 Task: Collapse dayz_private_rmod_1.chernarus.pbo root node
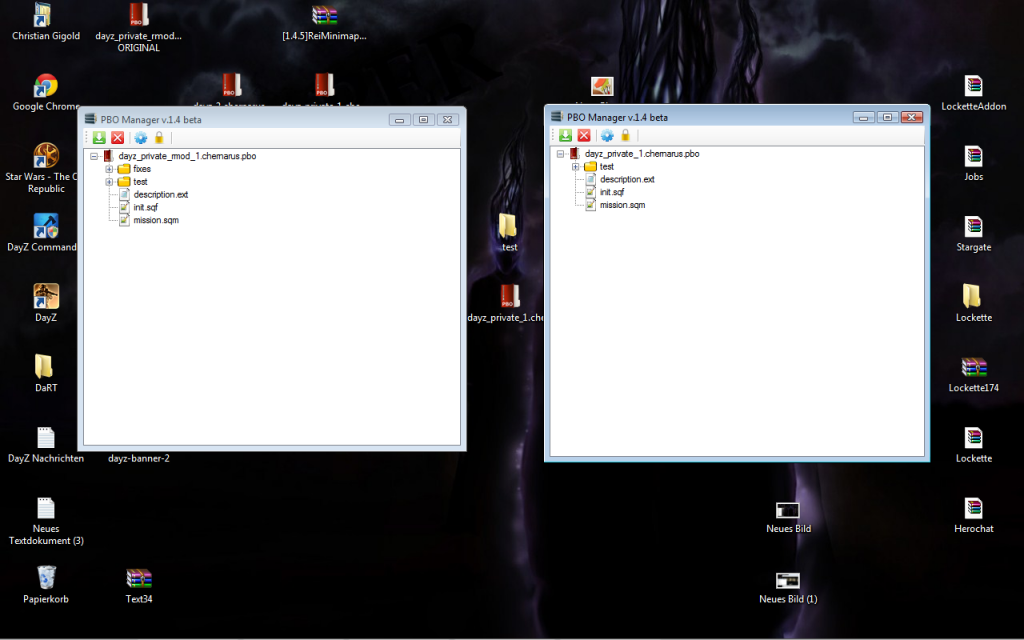tap(94, 156)
